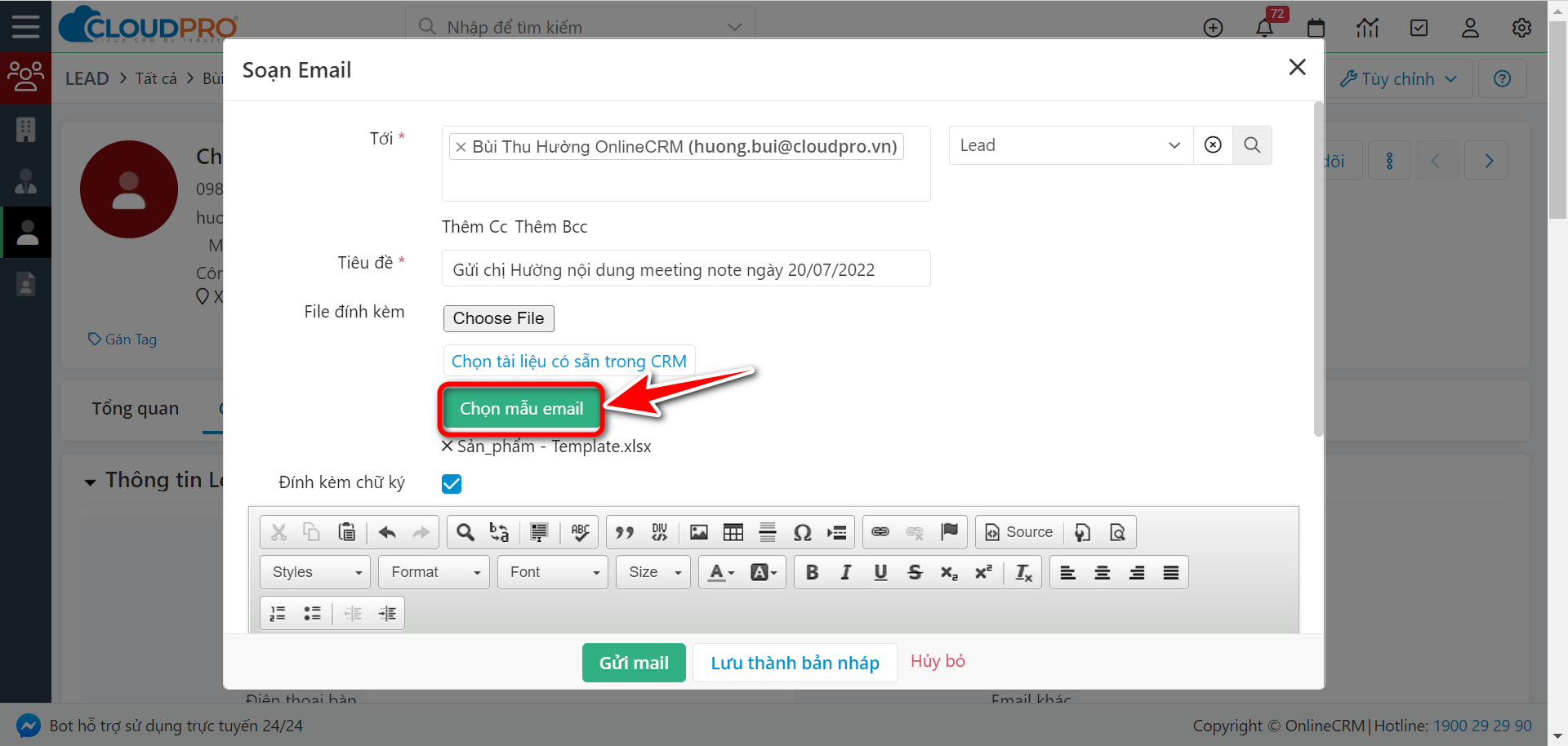The width and height of the screenshot is (1568, 746).
Task: Click Chọn mẫu email button
Action: pyautogui.click(x=521, y=409)
